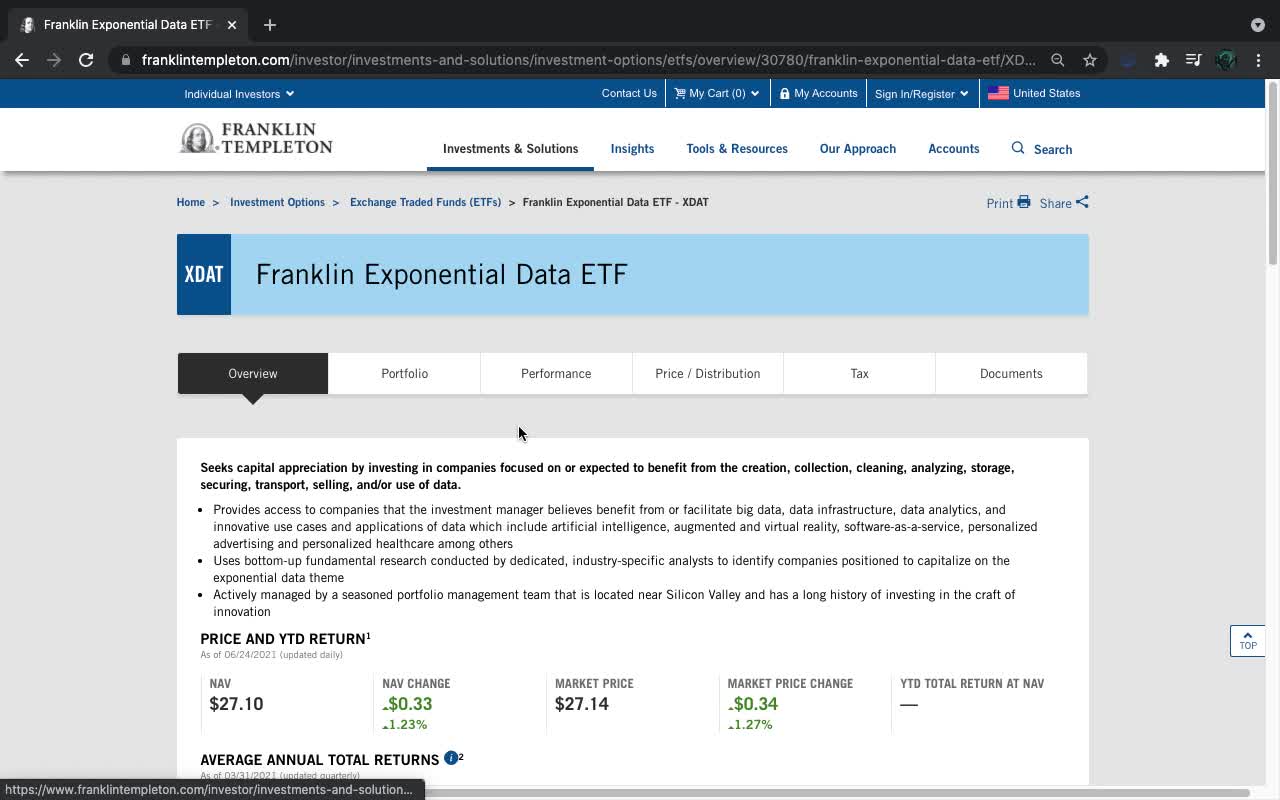1280x800 pixels.
Task: Click the zoom magnifier icon in address bar
Action: pyautogui.click(x=1057, y=60)
